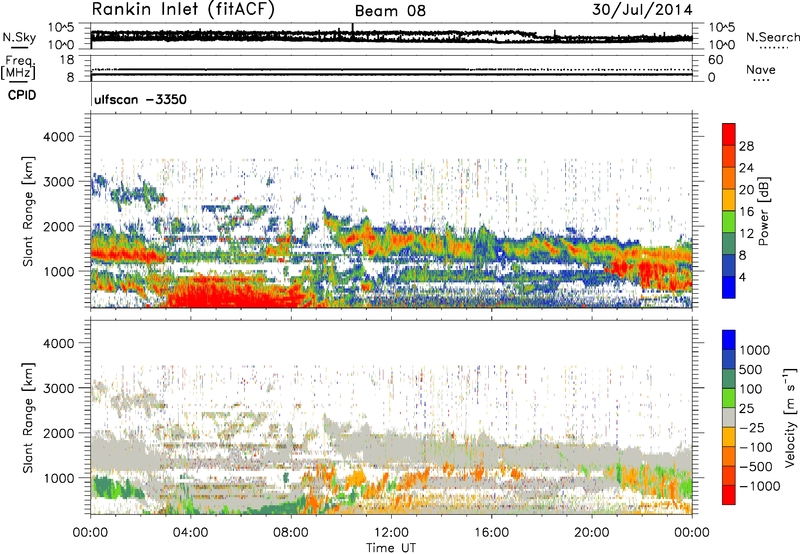Click the 'Time UT' axis label
Image resolution: width=800 pixels, height=554 pixels.
pos(391,548)
